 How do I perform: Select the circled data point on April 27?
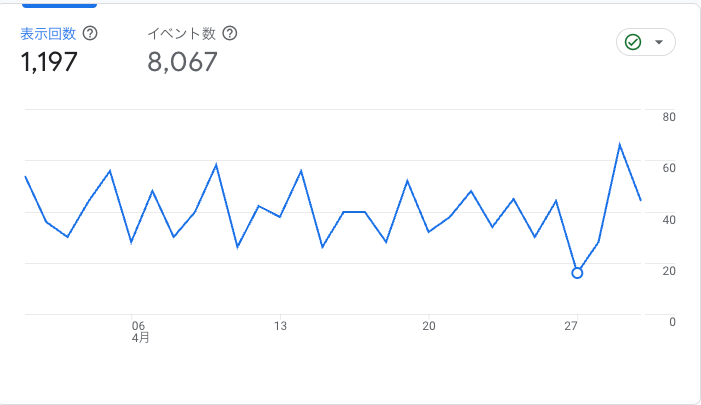pos(577,273)
